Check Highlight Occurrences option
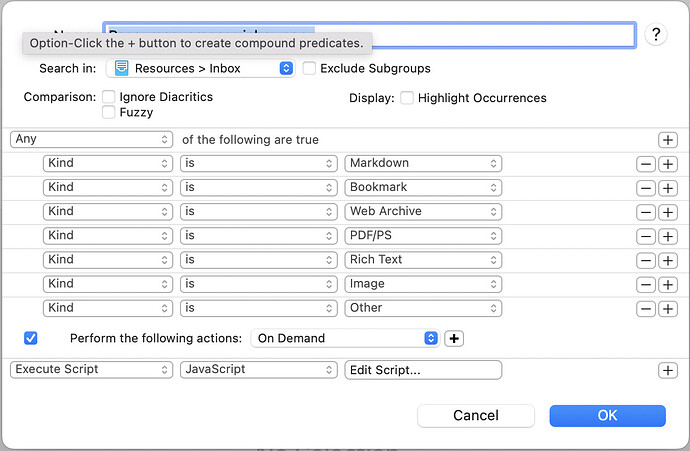Viewport: 690px width, 451px height. [407, 98]
